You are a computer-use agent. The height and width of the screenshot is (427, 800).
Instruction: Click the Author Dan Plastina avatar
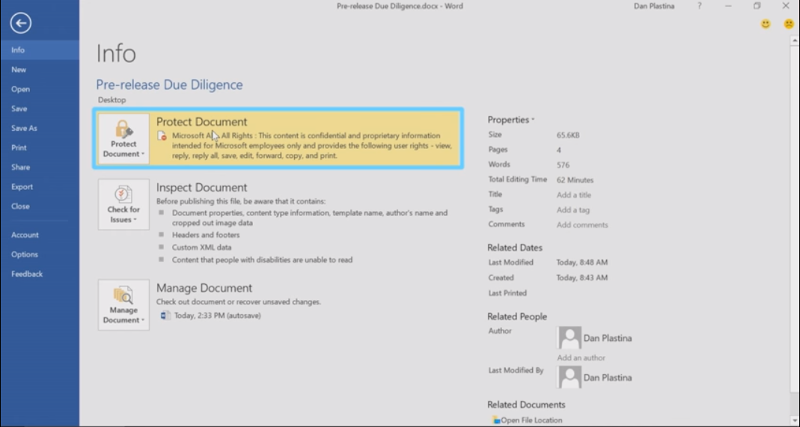tap(569, 338)
